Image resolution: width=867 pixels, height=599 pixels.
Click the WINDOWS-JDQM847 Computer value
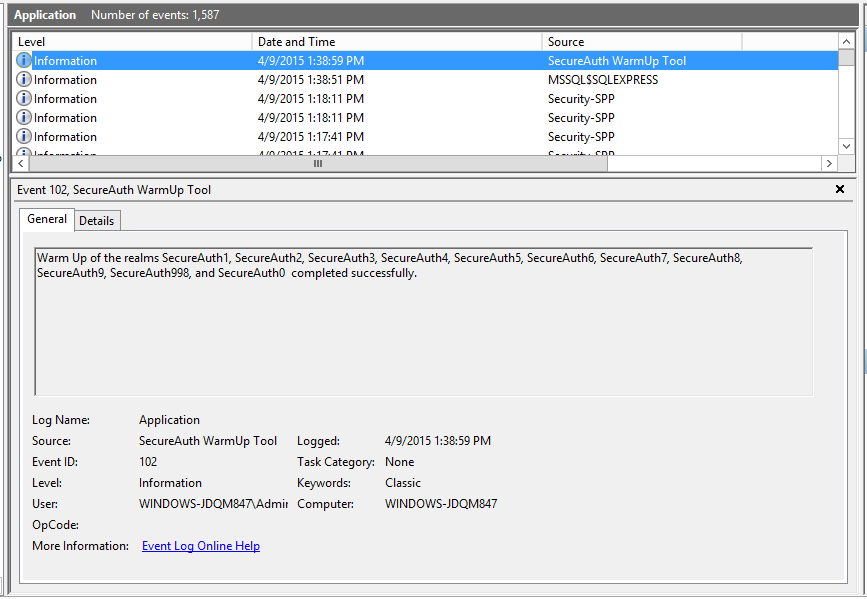click(x=440, y=504)
